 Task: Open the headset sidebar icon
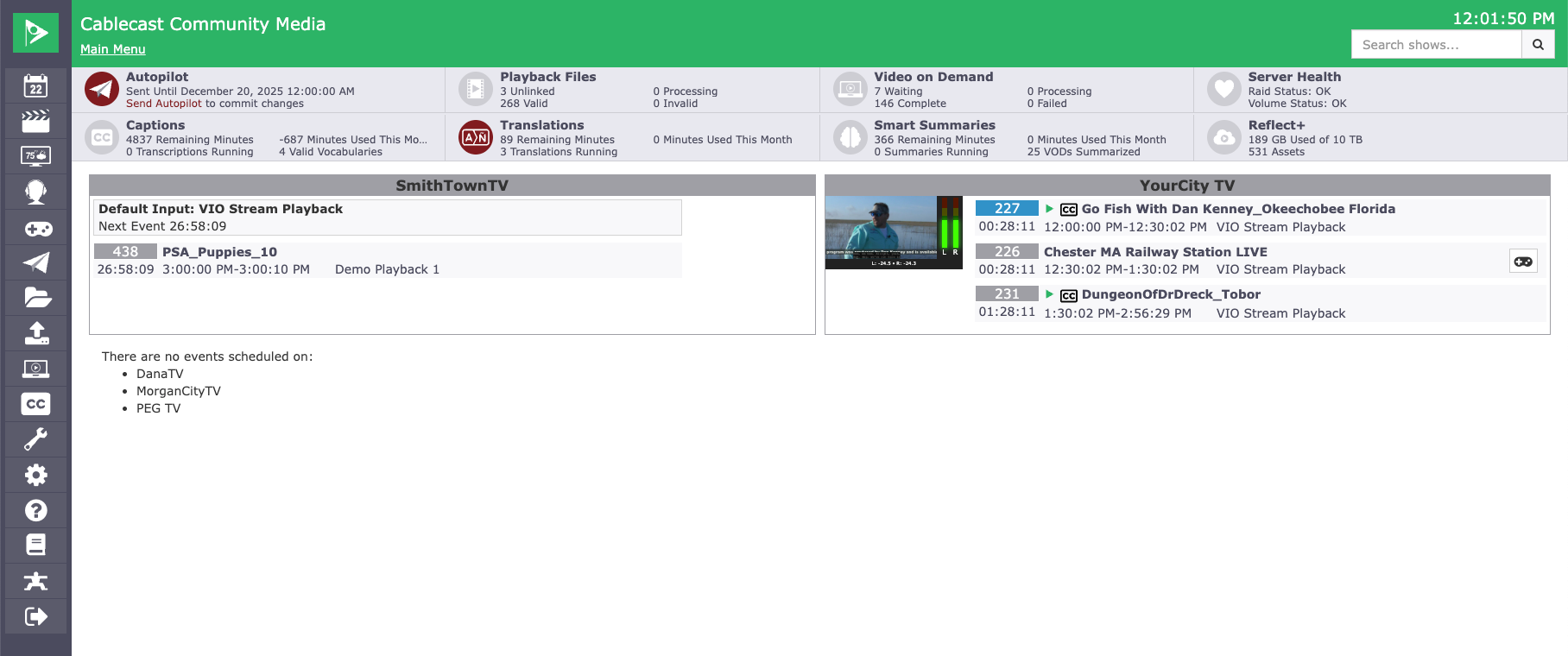(35, 192)
